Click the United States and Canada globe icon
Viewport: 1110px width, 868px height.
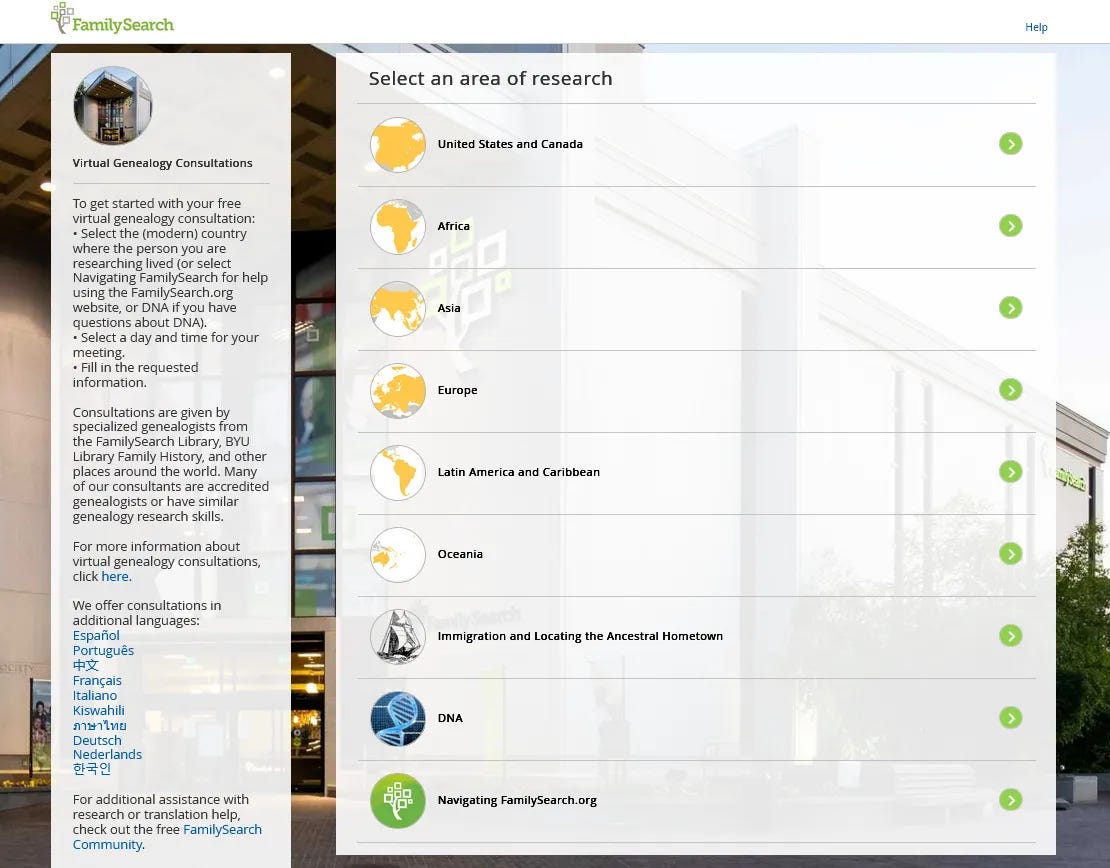tap(398, 144)
